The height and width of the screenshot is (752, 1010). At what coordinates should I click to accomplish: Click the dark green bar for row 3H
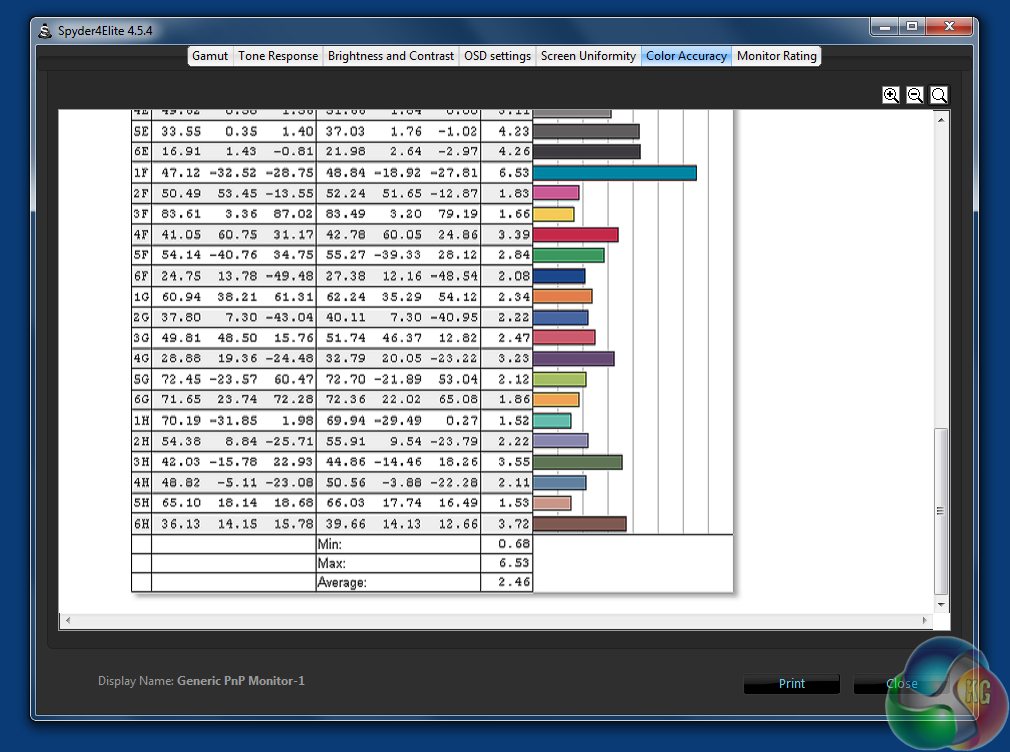point(578,462)
